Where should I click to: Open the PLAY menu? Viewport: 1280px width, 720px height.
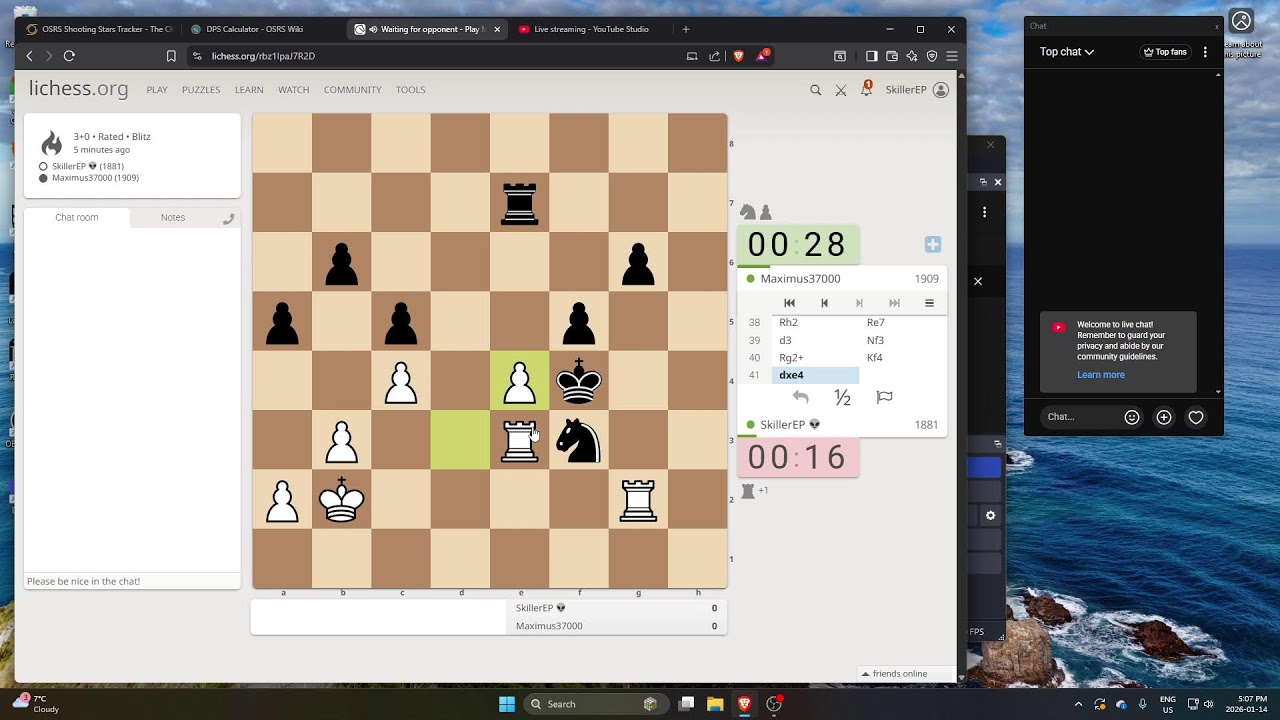pos(157,90)
